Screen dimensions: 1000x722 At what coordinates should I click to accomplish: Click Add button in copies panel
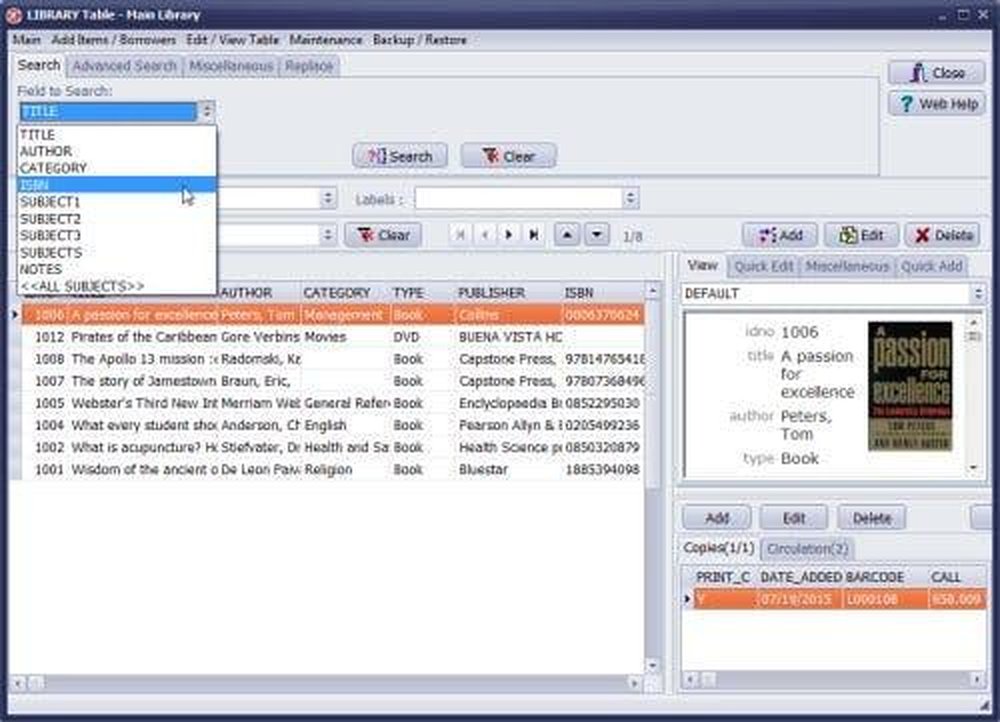(717, 518)
